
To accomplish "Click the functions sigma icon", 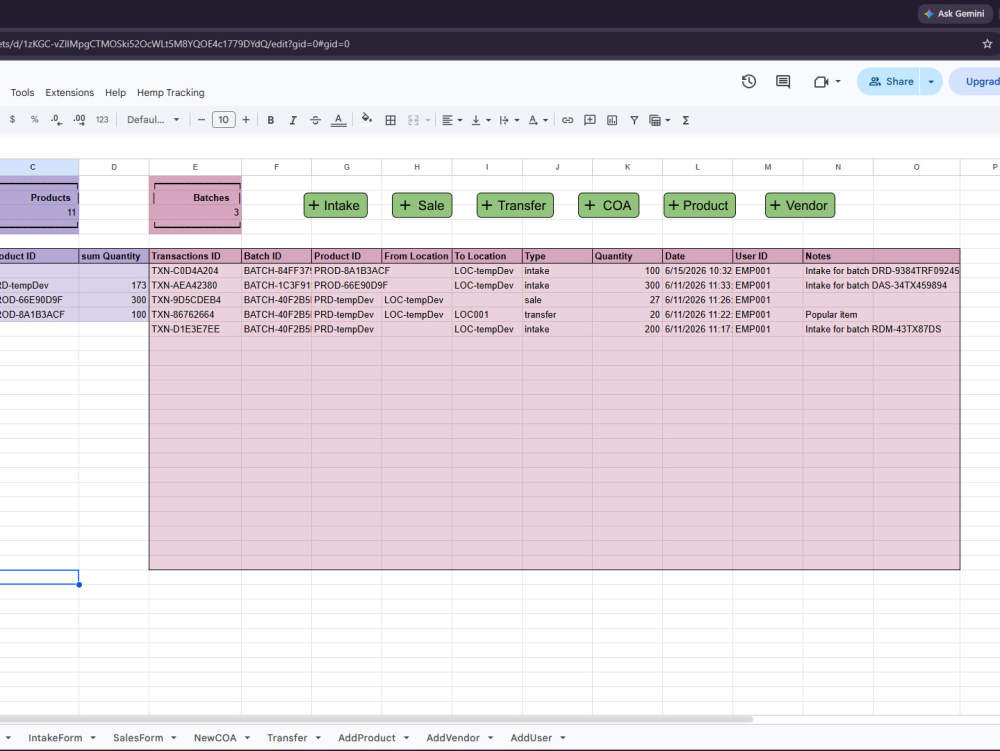I will (686, 120).
